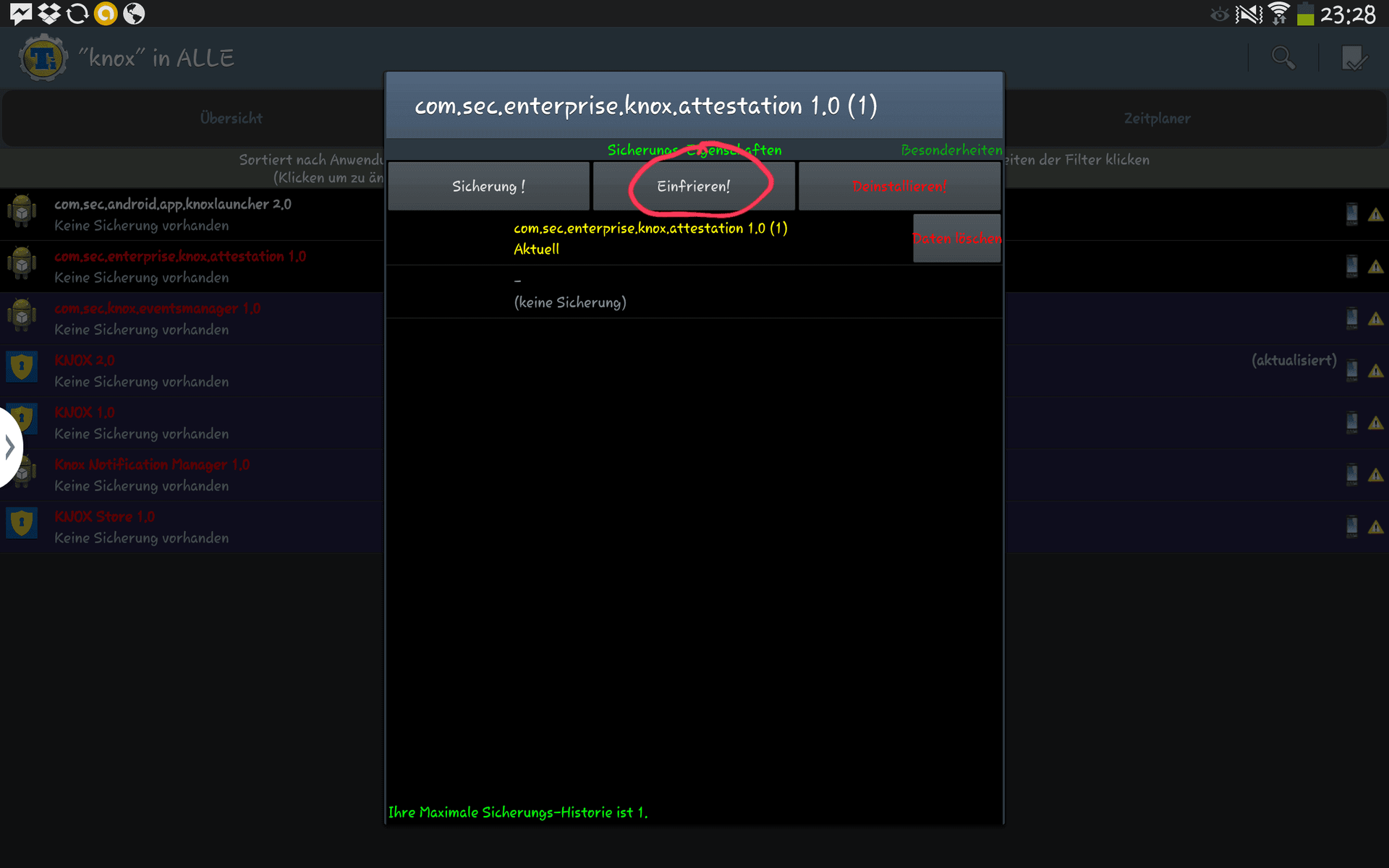Tap the '"knox" in ALLE' title
Viewport: 1389px width, 868px height.
coord(156,58)
